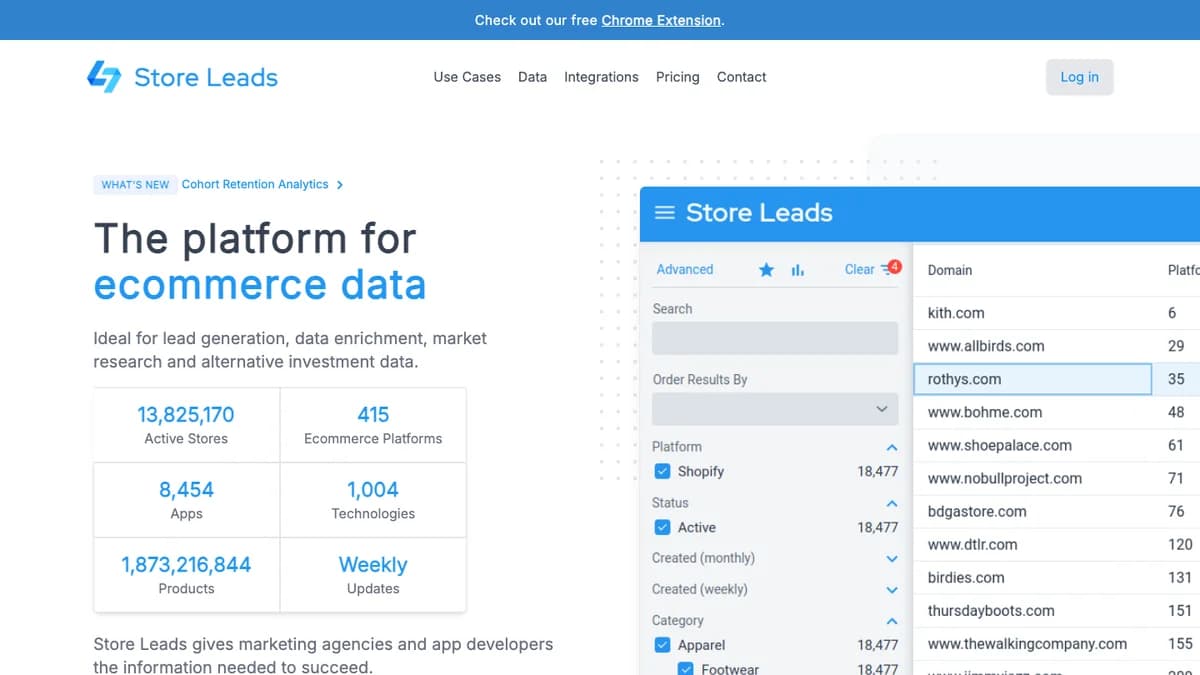Toggle the Shopify platform checkbox
1200x675 pixels.
(x=661, y=471)
